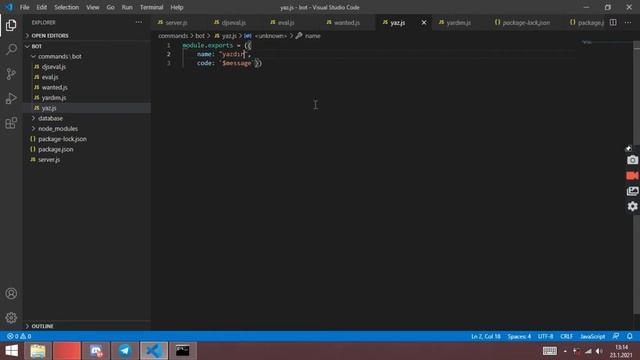This screenshot has width=640, height=360.
Task: Show hidden system tray icons arrow
Action: [x=565, y=351]
